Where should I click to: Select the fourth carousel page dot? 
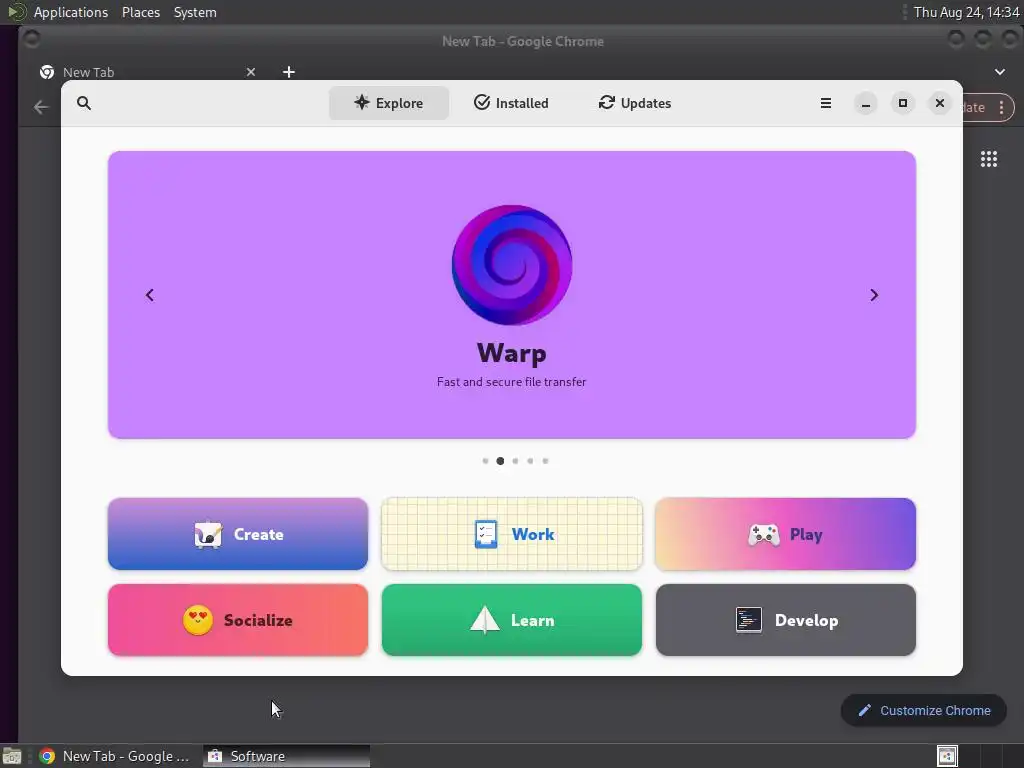click(x=530, y=461)
